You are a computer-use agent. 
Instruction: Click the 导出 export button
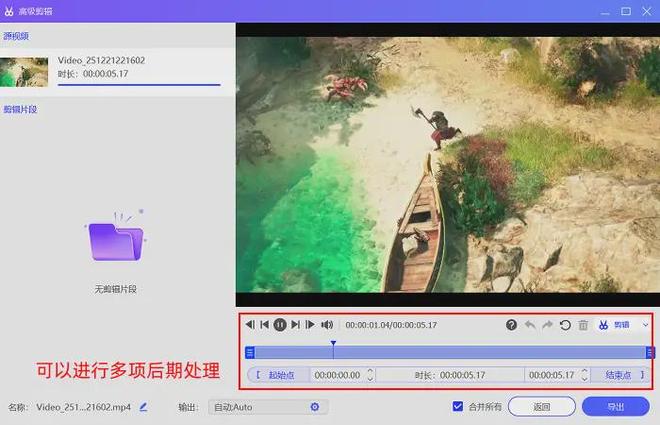click(616, 407)
